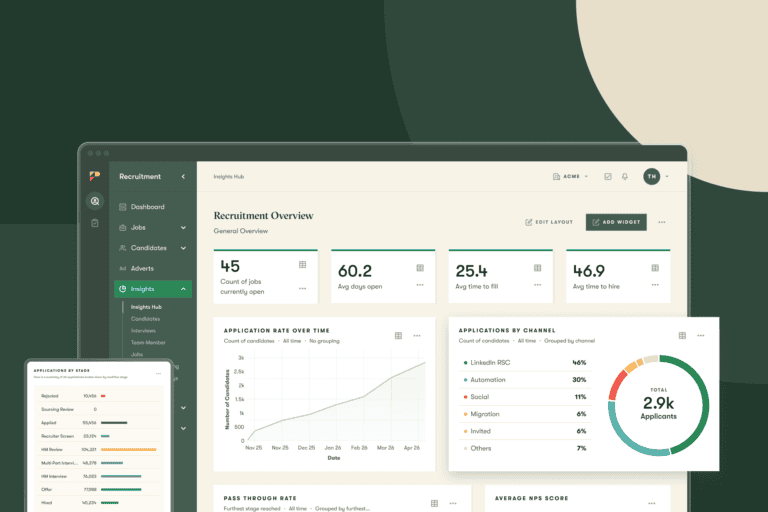768x512 pixels.
Task: Open table view on the 45 jobs card
Action: click(303, 265)
